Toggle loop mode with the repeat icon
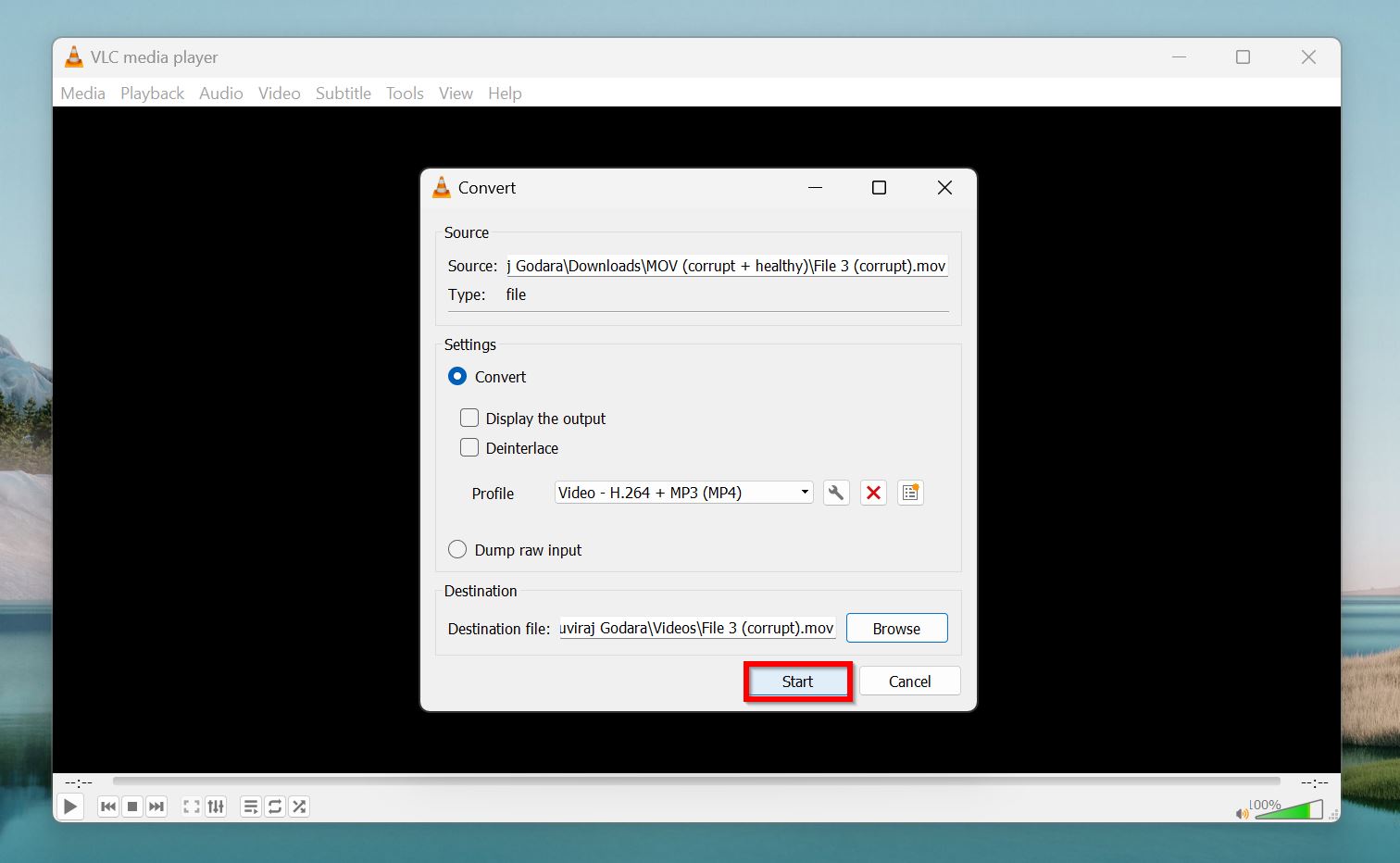The height and width of the screenshot is (863, 1400). click(274, 806)
